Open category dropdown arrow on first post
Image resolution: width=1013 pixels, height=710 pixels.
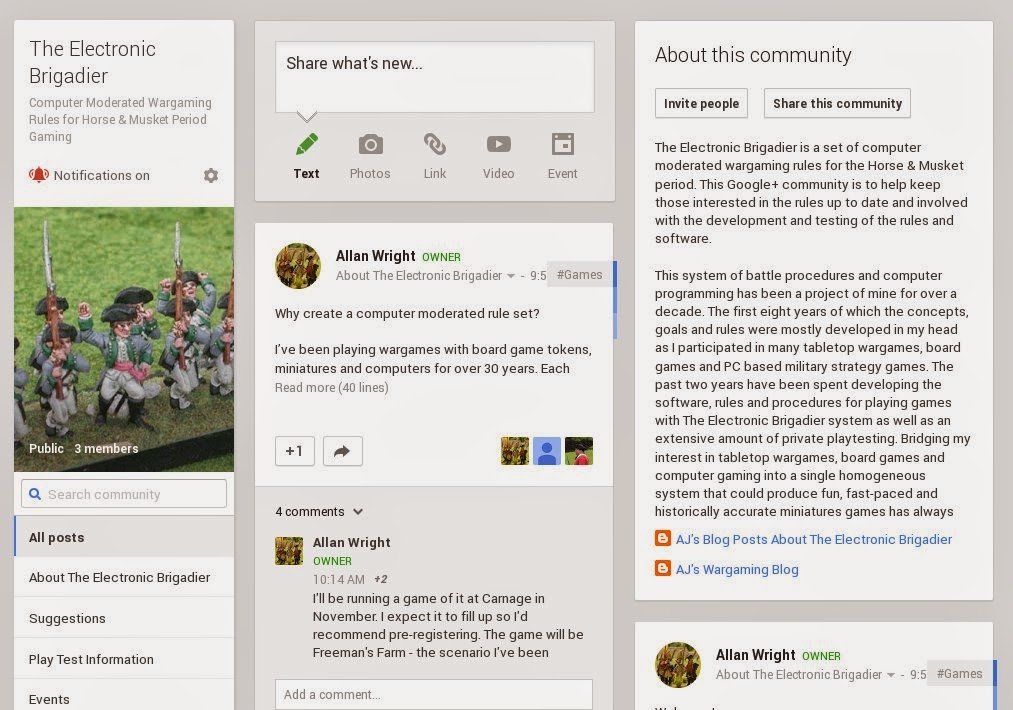pos(511,276)
